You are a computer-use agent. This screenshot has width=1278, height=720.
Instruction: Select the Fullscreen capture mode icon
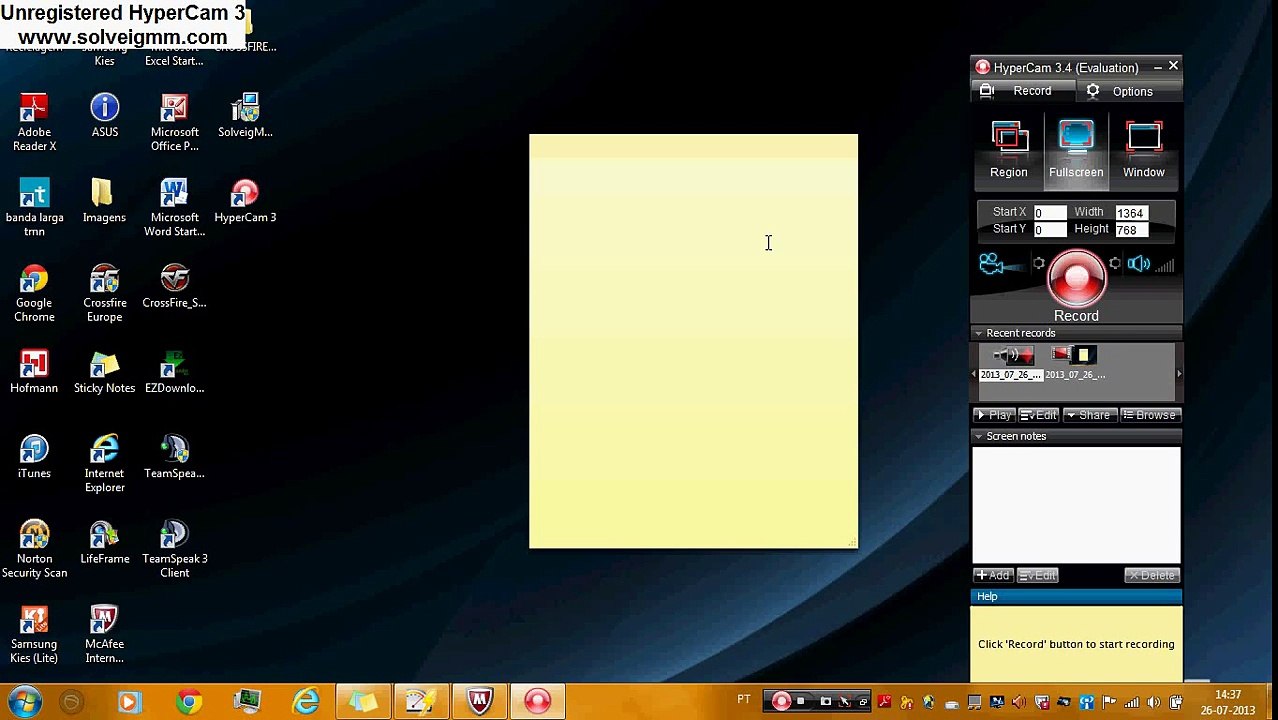click(1076, 150)
